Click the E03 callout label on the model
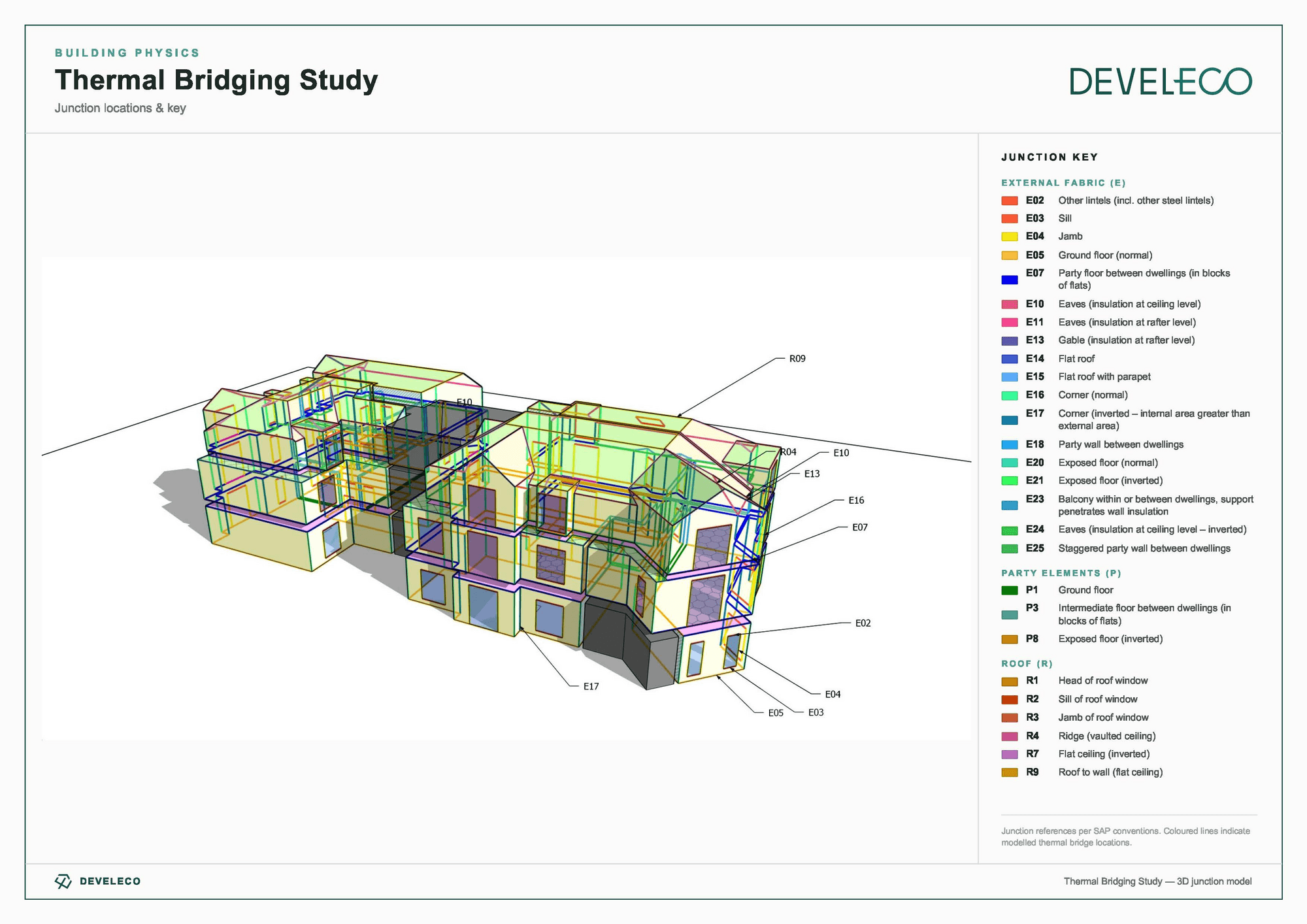1307x924 pixels. [x=816, y=713]
